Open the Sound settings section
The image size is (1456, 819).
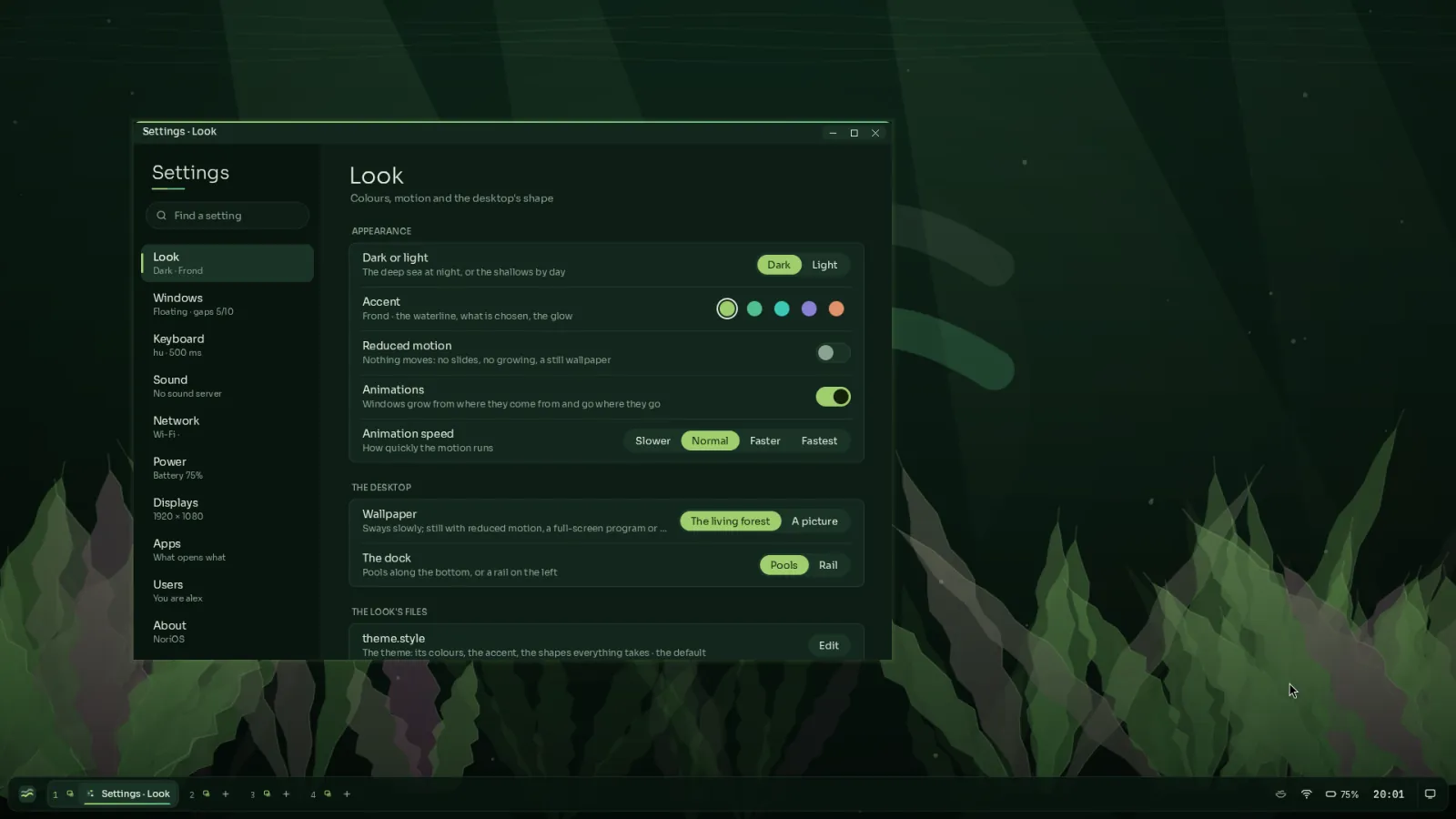click(x=227, y=386)
